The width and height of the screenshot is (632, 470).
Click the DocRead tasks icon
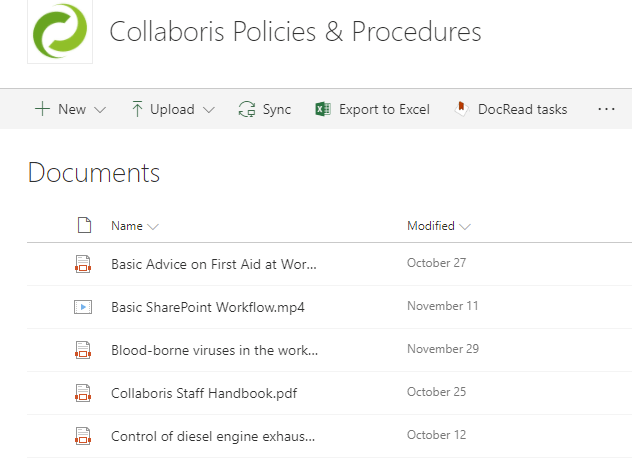pyautogui.click(x=460, y=109)
